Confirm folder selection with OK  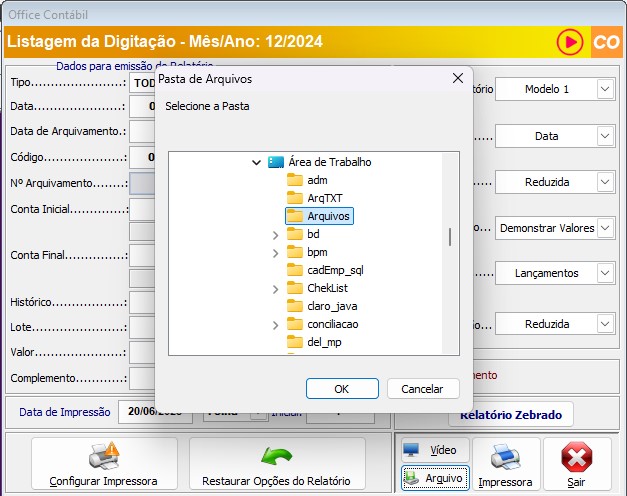(x=342, y=388)
